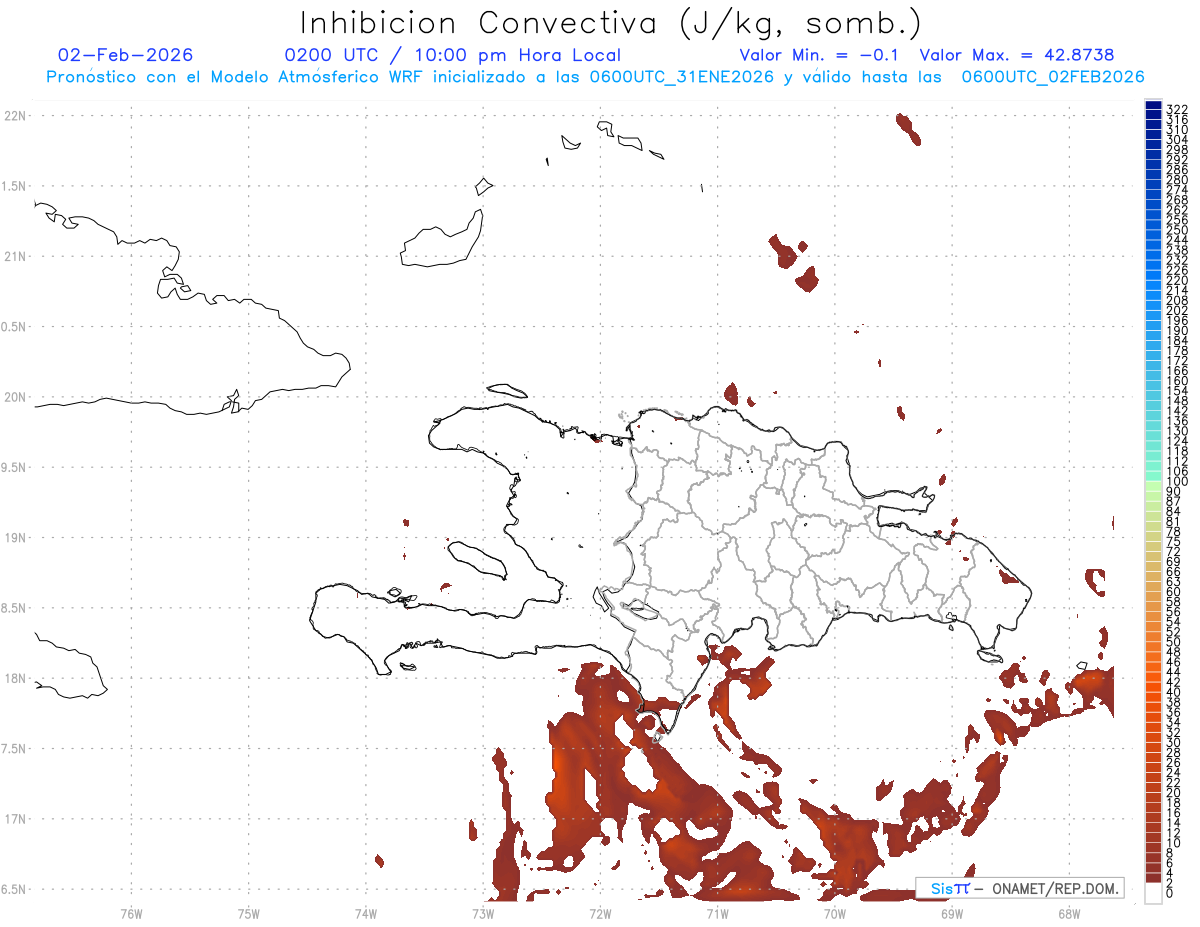1200x927 pixels.
Task: Click the "19N" latitude label
Action: click(x=15, y=538)
